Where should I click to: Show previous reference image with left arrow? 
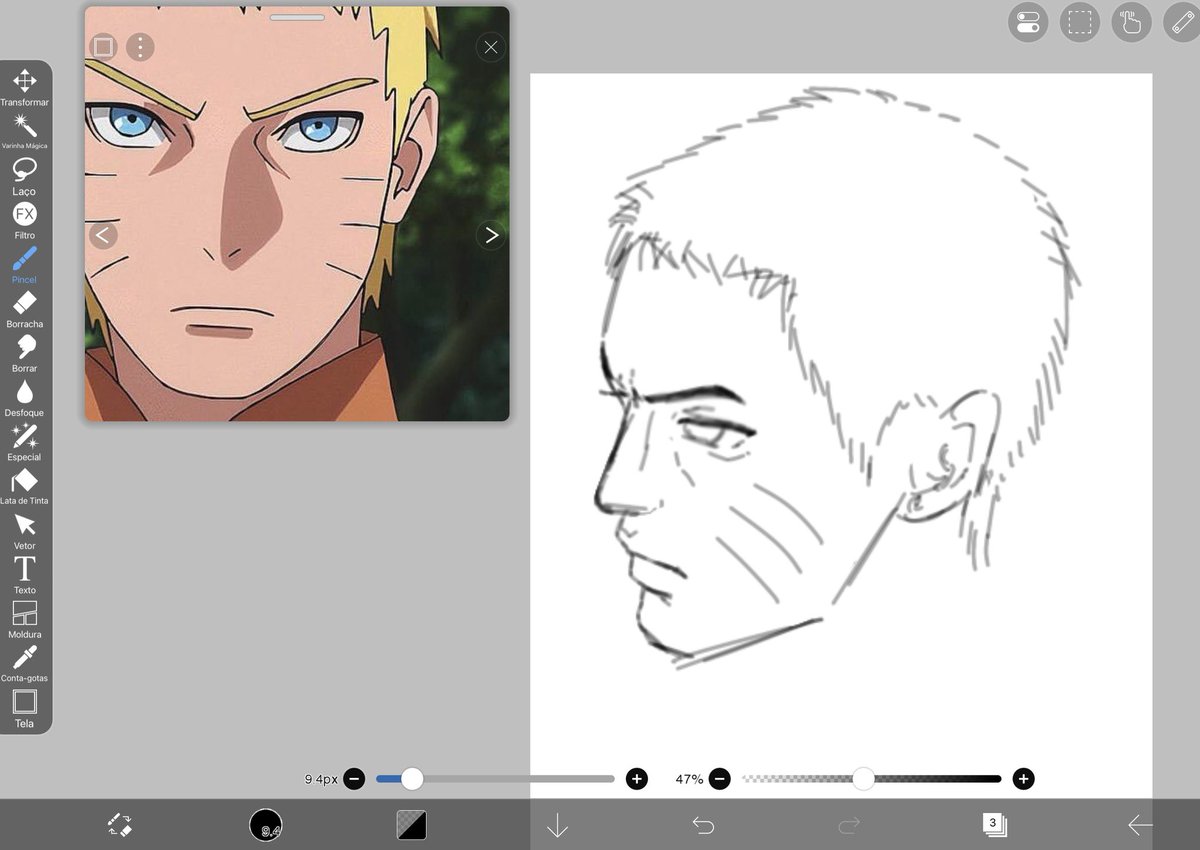103,235
